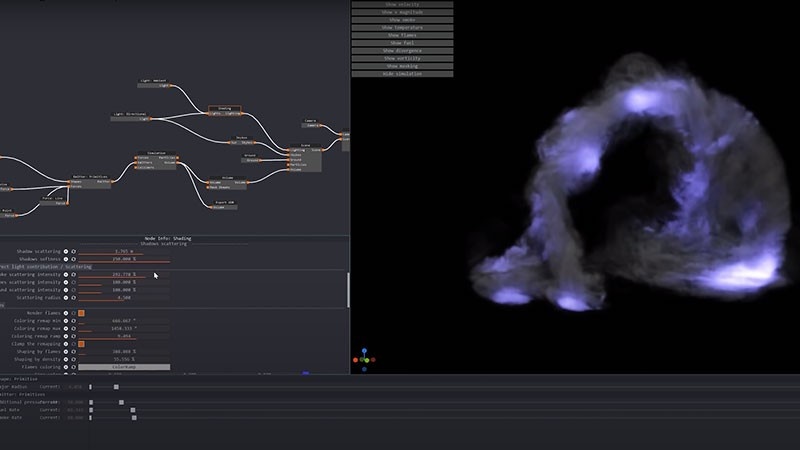Select the Export VDB node
Screen dimensions: 800x450
[224, 205]
